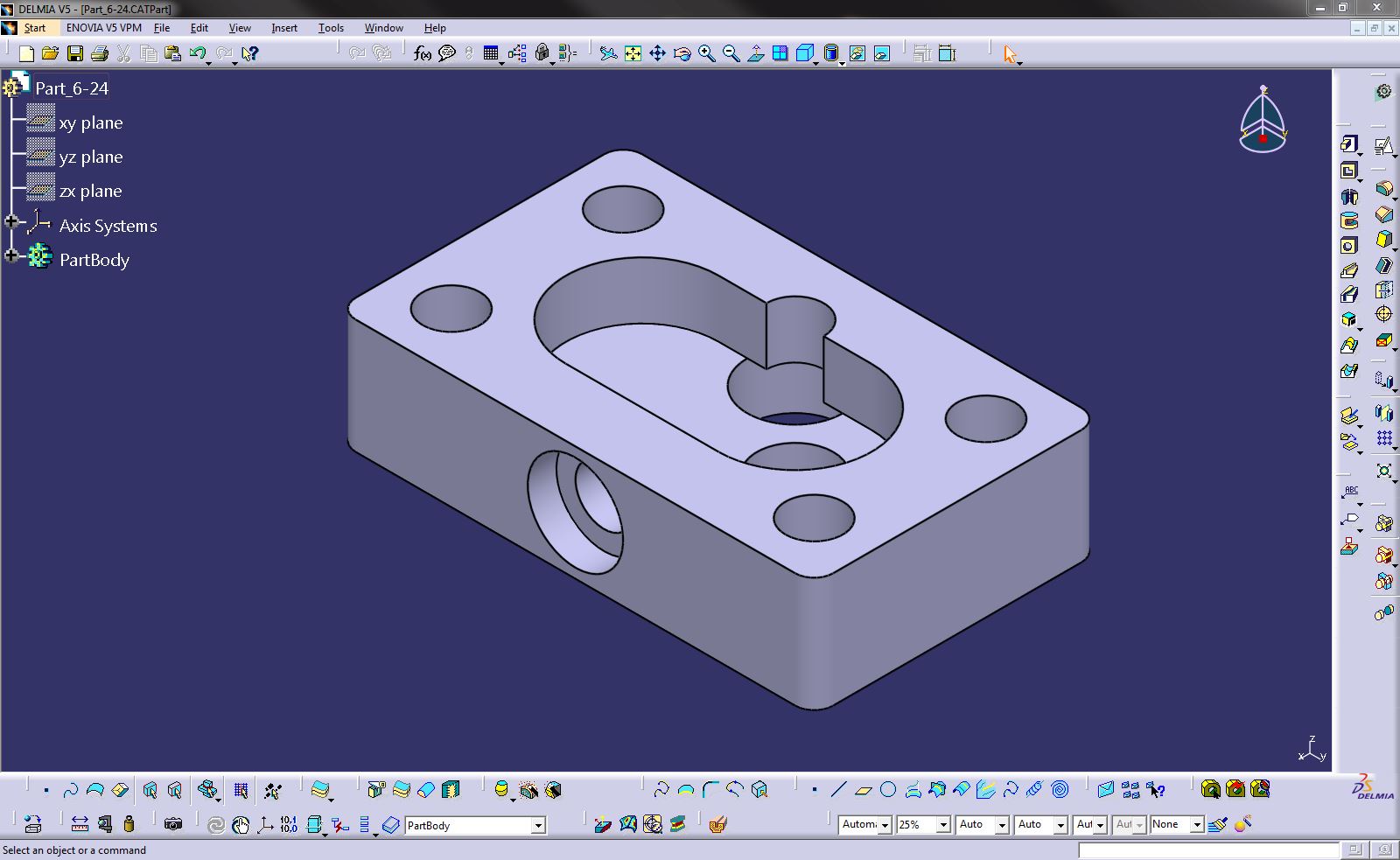The image size is (1400, 860).
Task: Open a file with the folder icon
Action: (50, 53)
